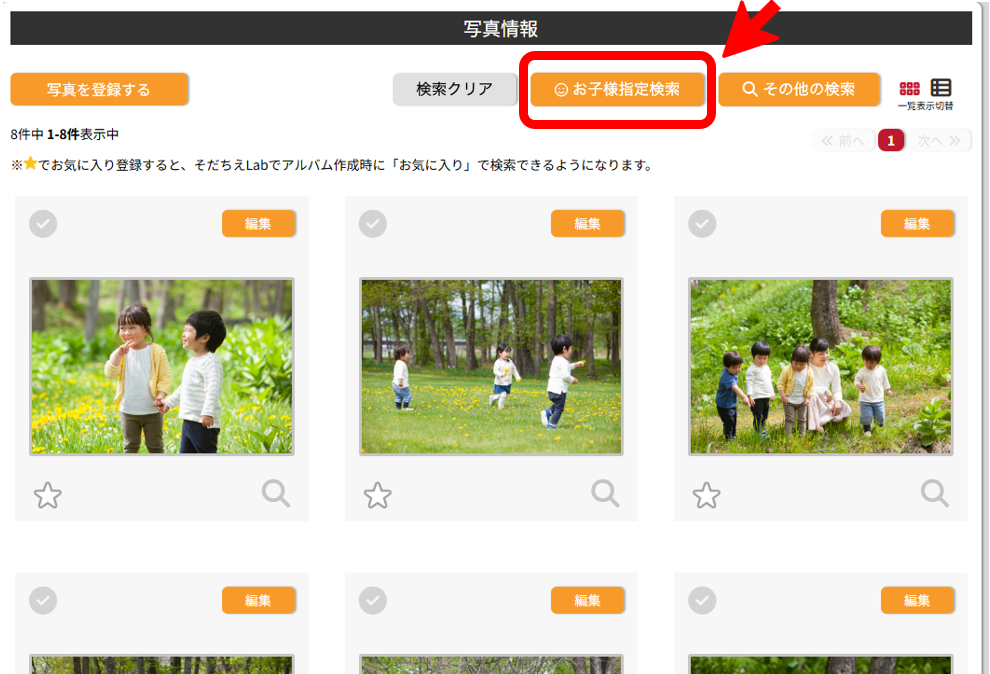Star the group with teacher photo
Screen dimensions: 990x674
click(707, 495)
